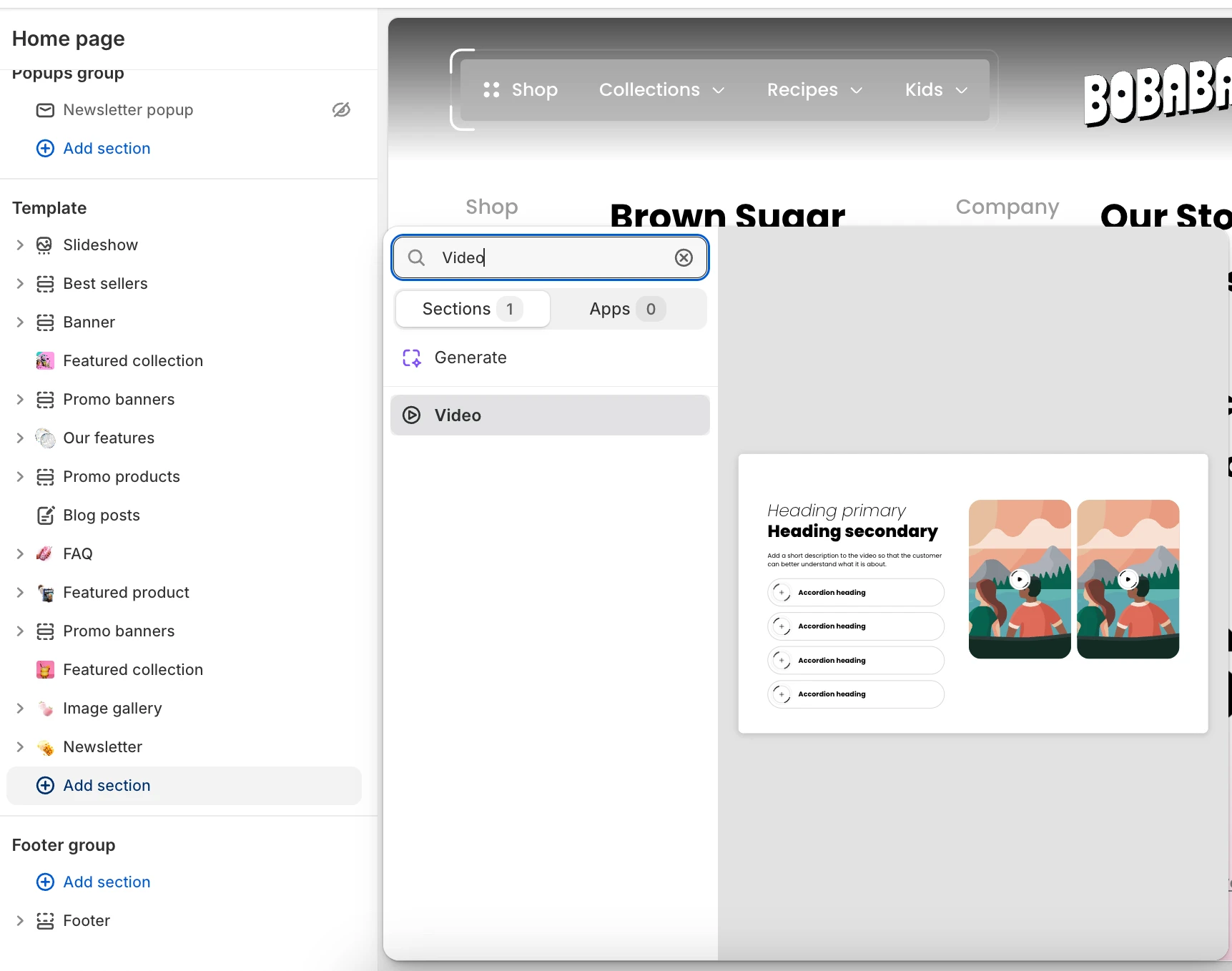The height and width of the screenshot is (971, 1232).
Task: Expand the Promo products section
Action: pyautogui.click(x=20, y=477)
